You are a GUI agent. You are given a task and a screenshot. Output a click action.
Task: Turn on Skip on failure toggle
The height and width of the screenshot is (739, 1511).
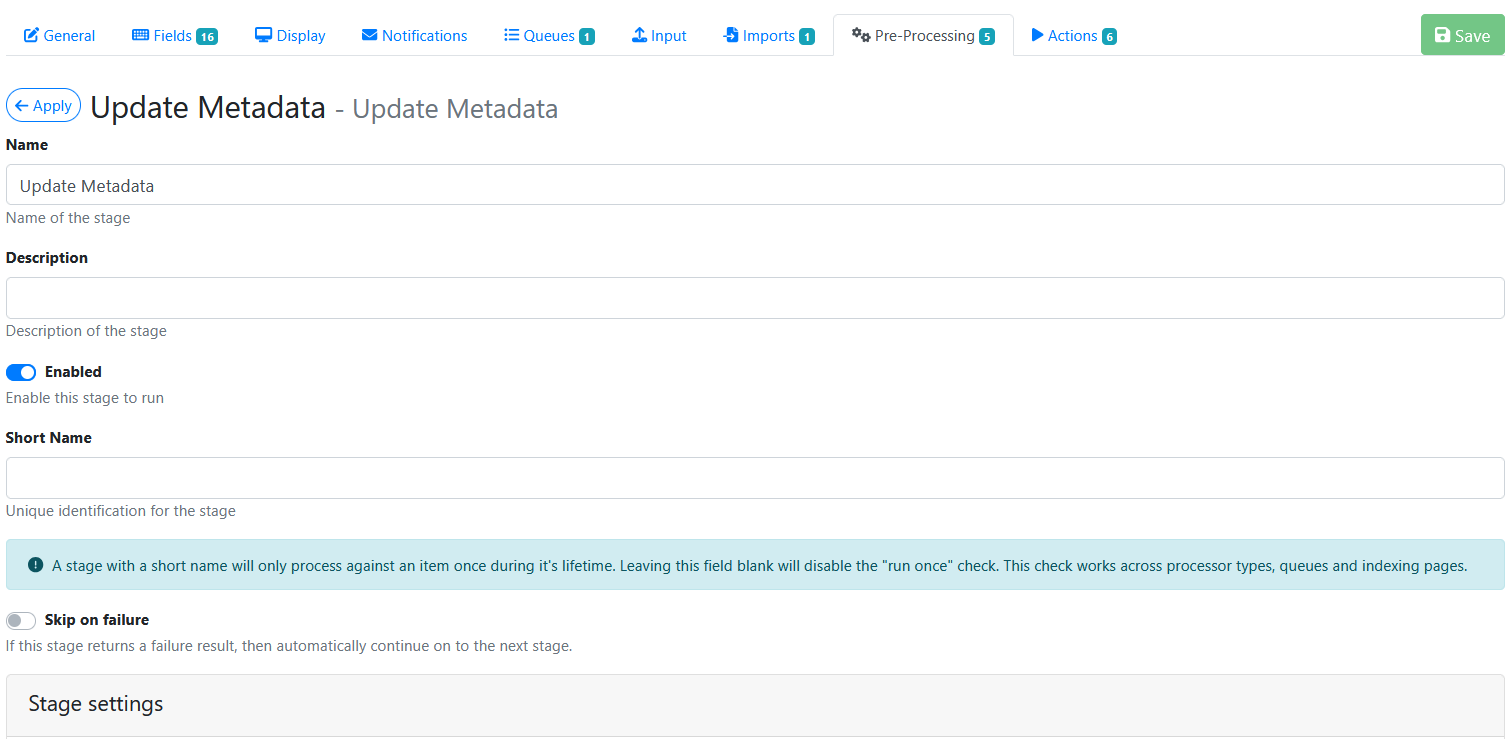(x=21, y=620)
